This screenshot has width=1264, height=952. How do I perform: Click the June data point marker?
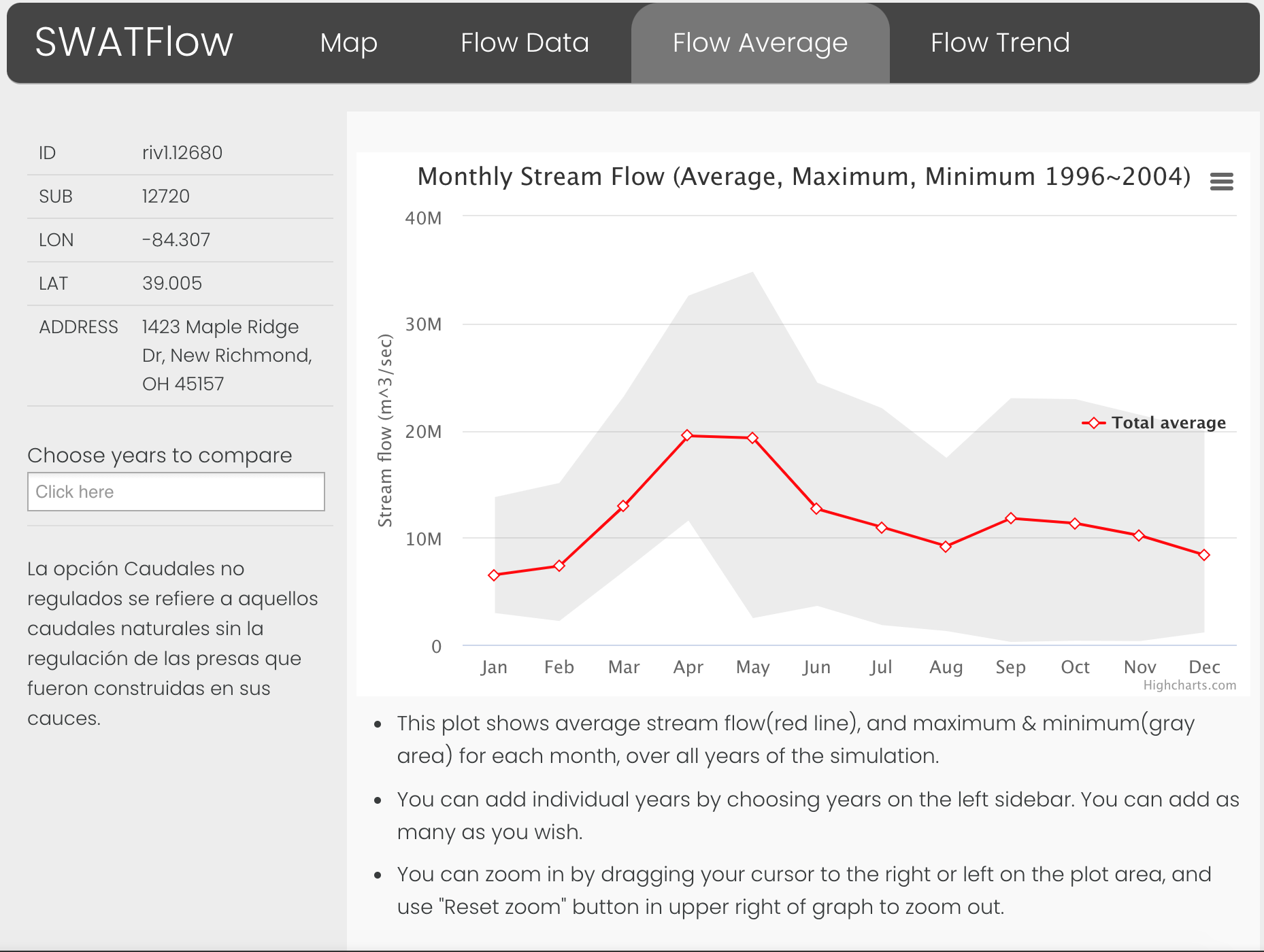[816, 509]
